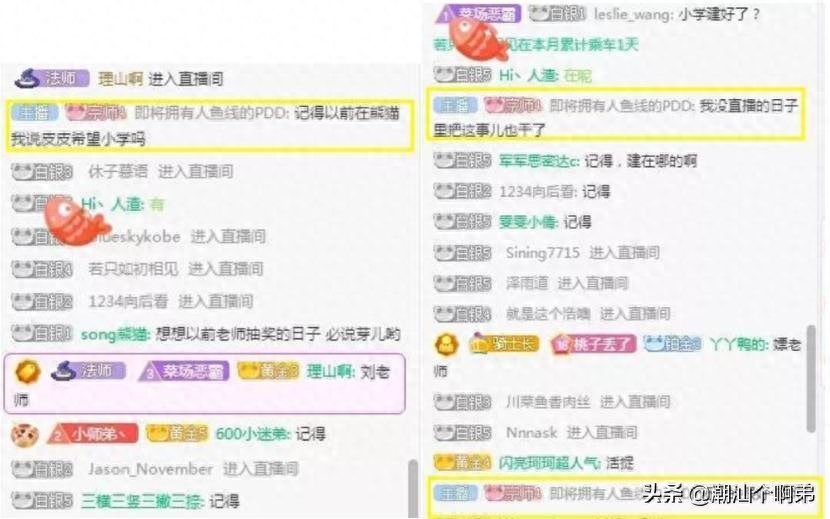This screenshot has height=519, width=830.
Task: Click the 铂金 badge before YY鸭的
Action: pos(672,345)
